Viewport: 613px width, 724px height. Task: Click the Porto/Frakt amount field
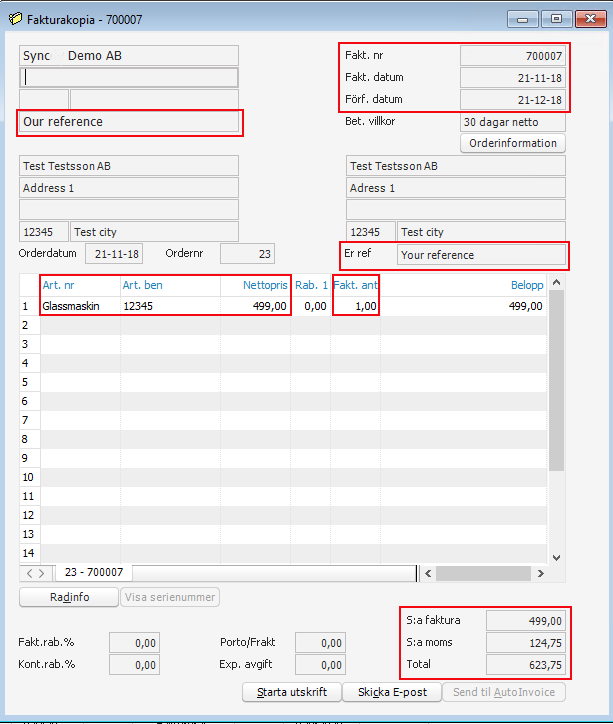tap(320, 643)
